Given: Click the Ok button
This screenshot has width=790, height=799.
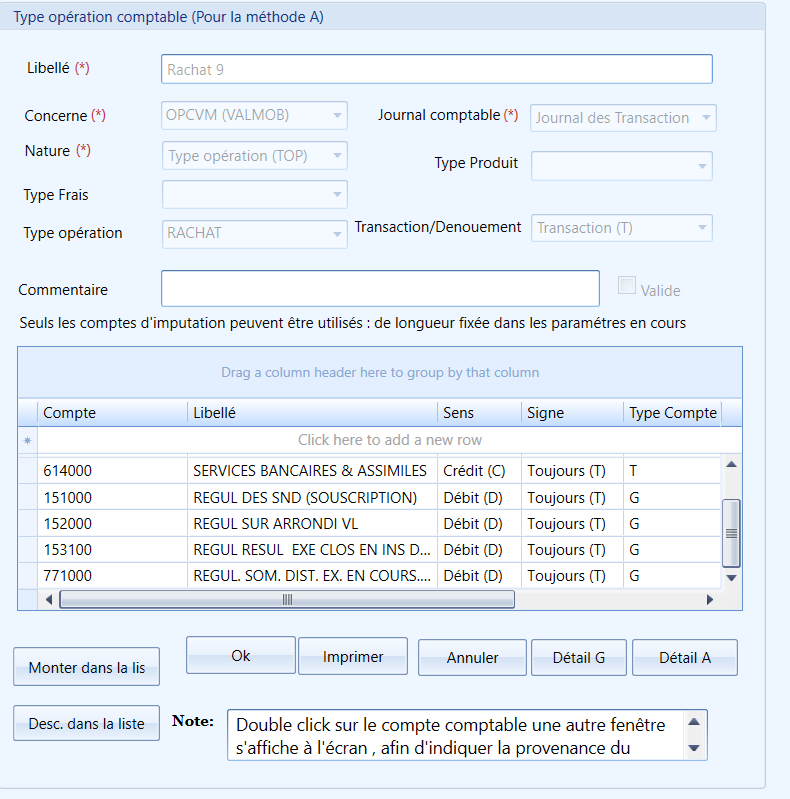Looking at the screenshot, I should pos(241,655).
